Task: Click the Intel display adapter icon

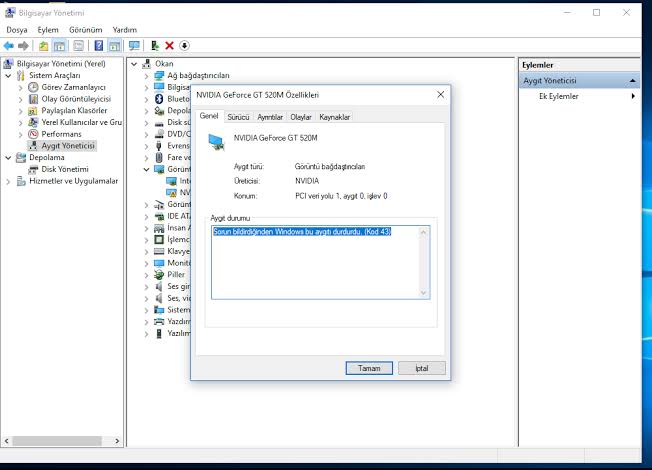Action: (171, 181)
